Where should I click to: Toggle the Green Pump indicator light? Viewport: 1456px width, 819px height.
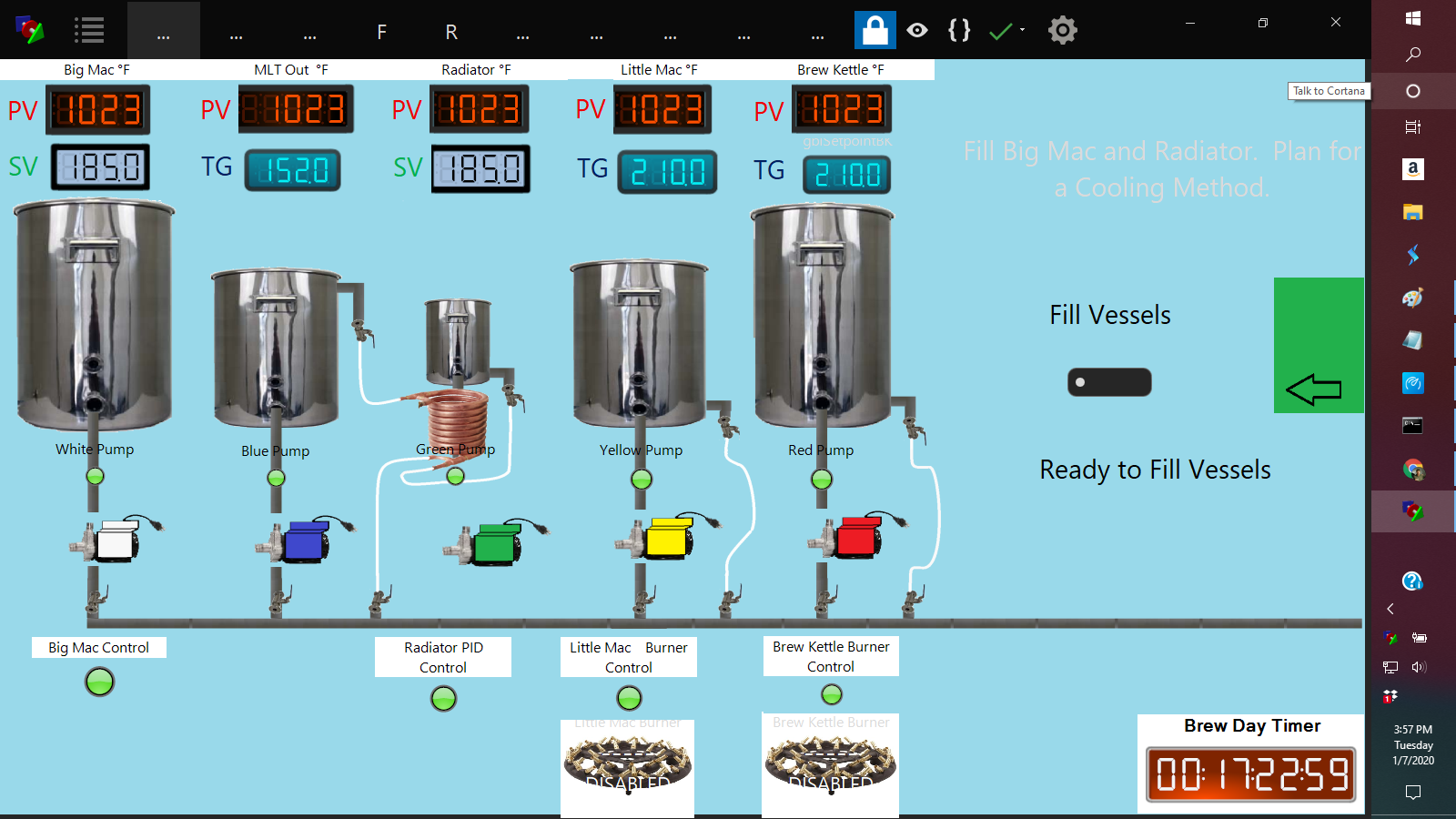coord(456,476)
